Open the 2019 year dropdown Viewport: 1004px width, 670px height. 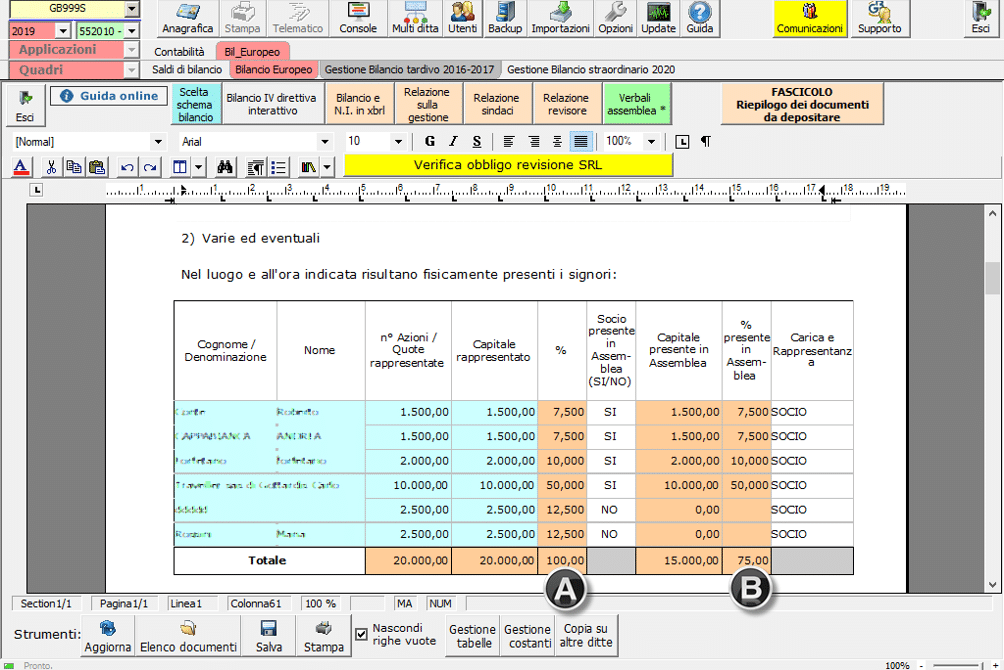point(63,31)
